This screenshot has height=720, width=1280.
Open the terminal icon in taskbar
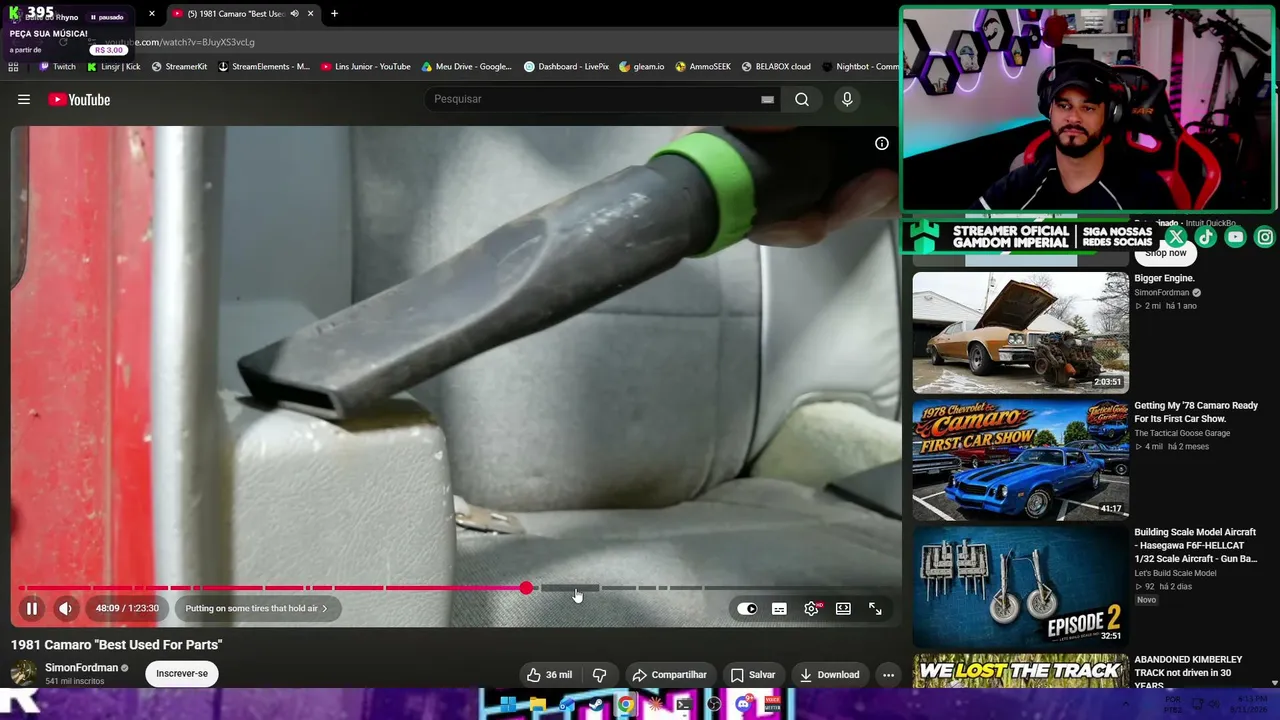coord(684,705)
